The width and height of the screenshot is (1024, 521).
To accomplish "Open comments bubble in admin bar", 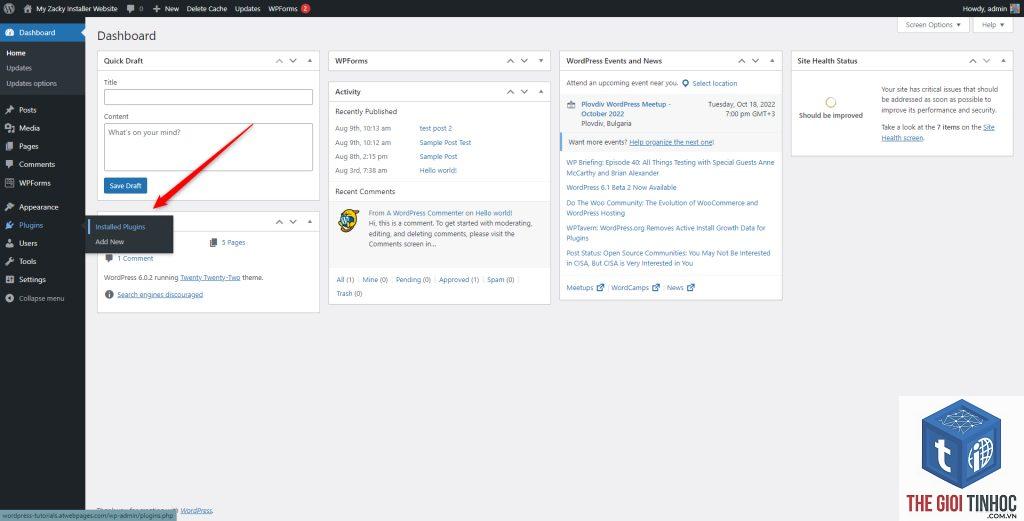I will pyautogui.click(x=135, y=8).
